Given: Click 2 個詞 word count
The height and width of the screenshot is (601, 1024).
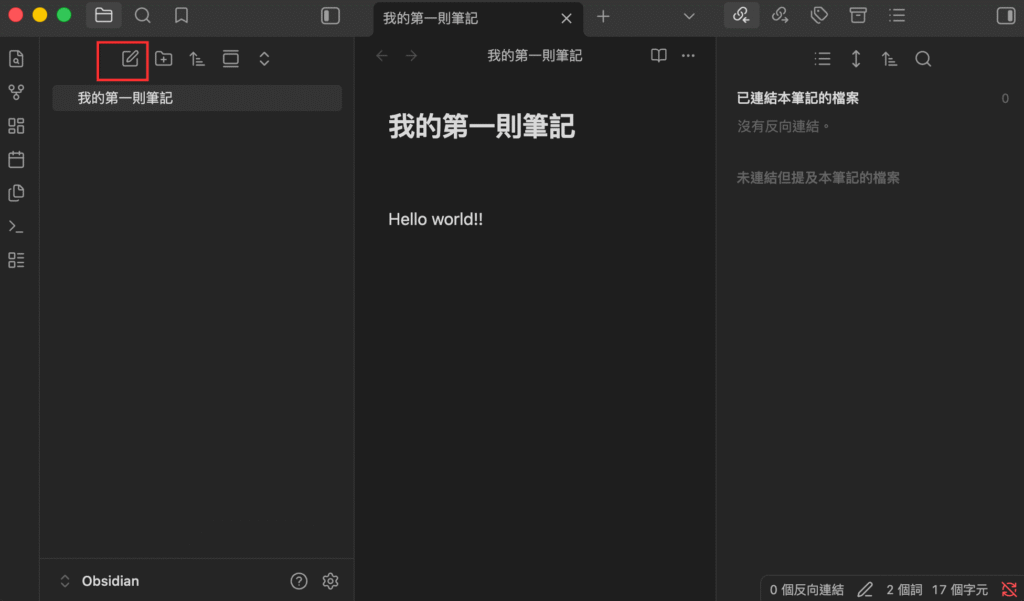Looking at the screenshot, I should coord(904,590).
